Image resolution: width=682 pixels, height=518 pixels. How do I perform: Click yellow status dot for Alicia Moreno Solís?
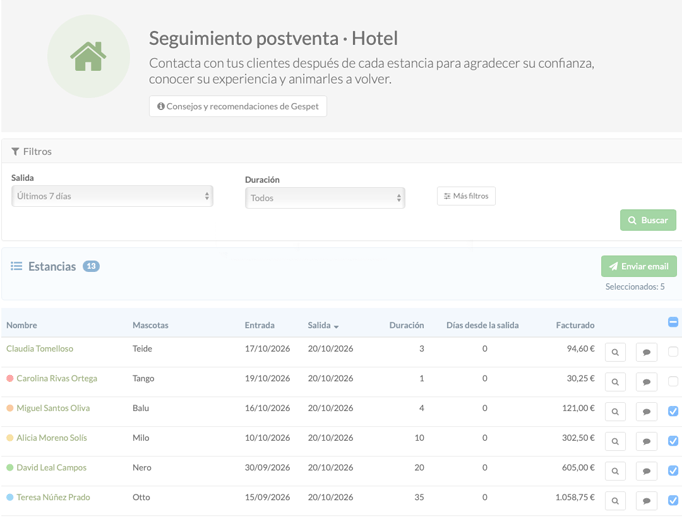(10, 438)
